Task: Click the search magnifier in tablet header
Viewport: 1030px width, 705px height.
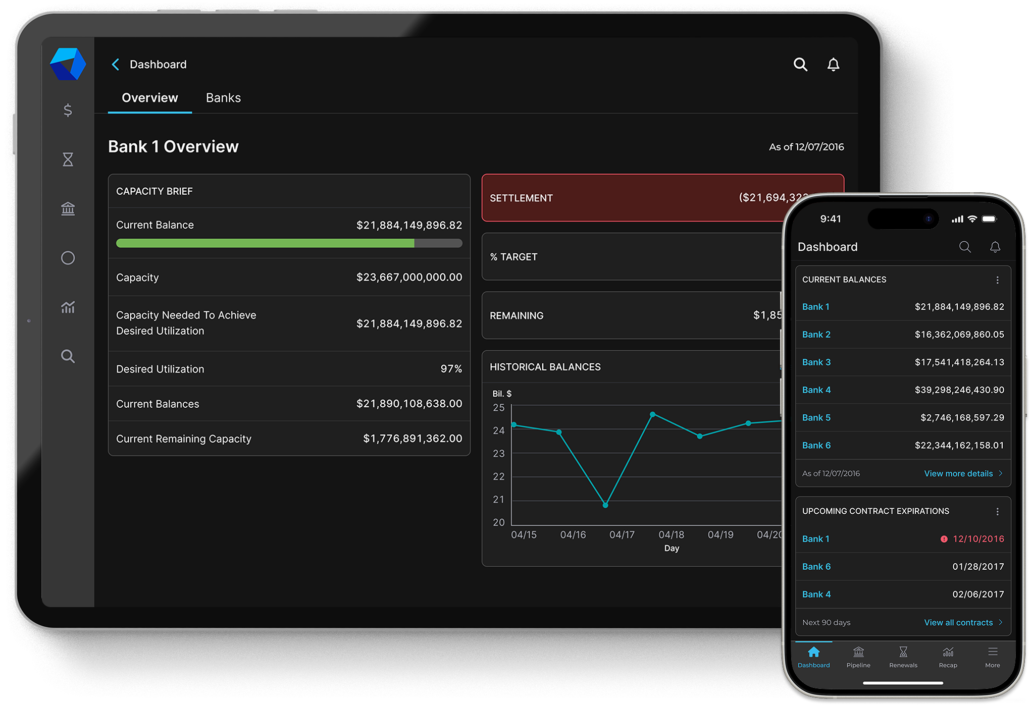Action: (800, 64)
